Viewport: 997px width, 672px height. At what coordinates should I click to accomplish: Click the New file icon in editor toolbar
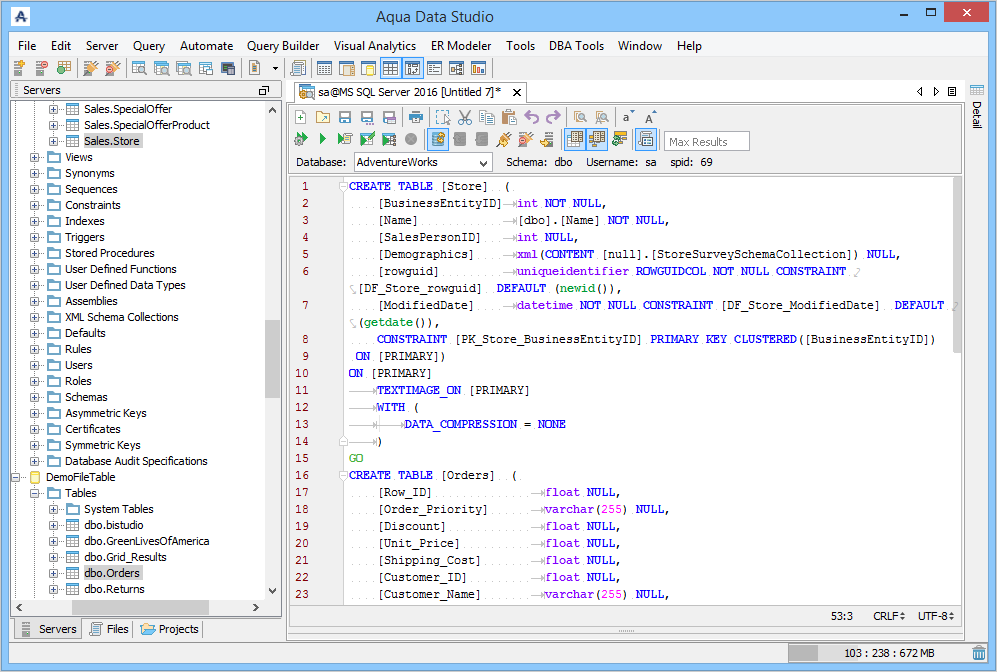(301, 117)
